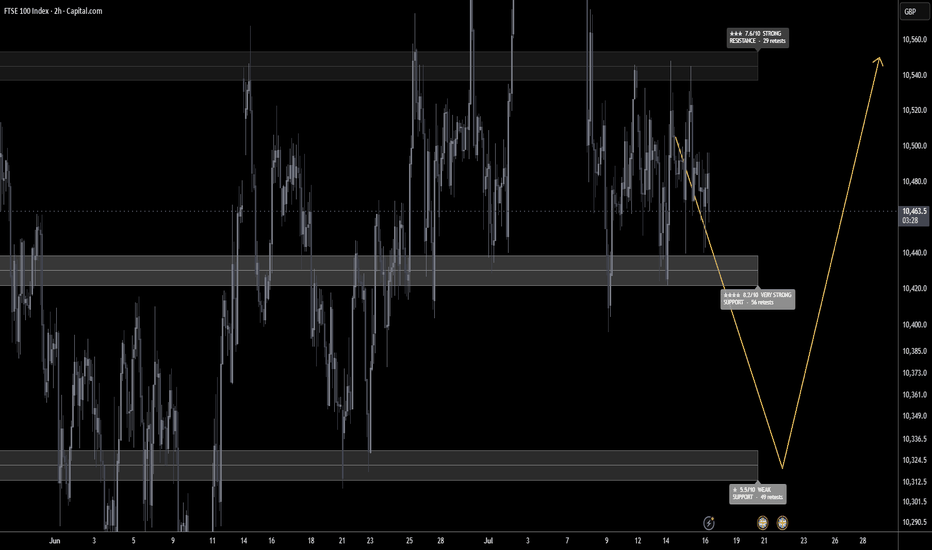Click the 10,400.0 price scale level
Image resolution: width=932 pixels, height=550 pixels.
coord(914,325)
